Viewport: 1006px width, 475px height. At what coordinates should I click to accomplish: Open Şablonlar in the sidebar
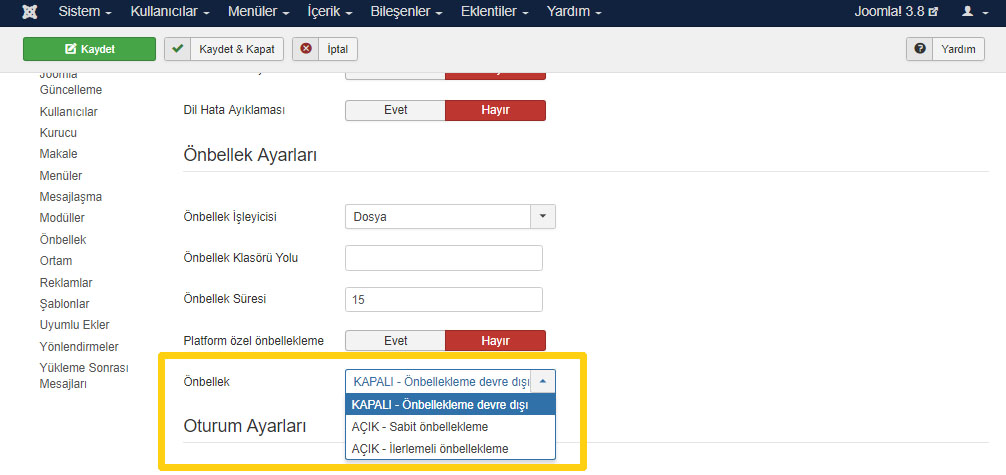coord(64,304)
